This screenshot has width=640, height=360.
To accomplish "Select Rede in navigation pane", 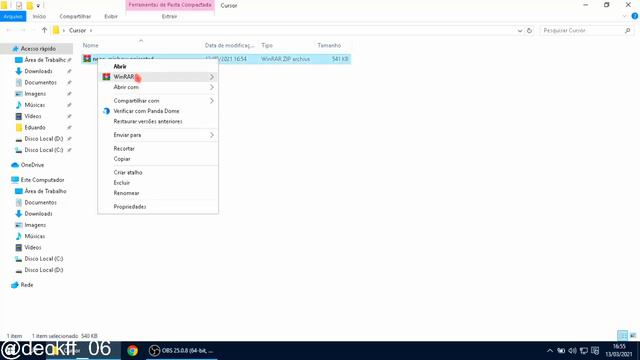I will tap(27, 285).
